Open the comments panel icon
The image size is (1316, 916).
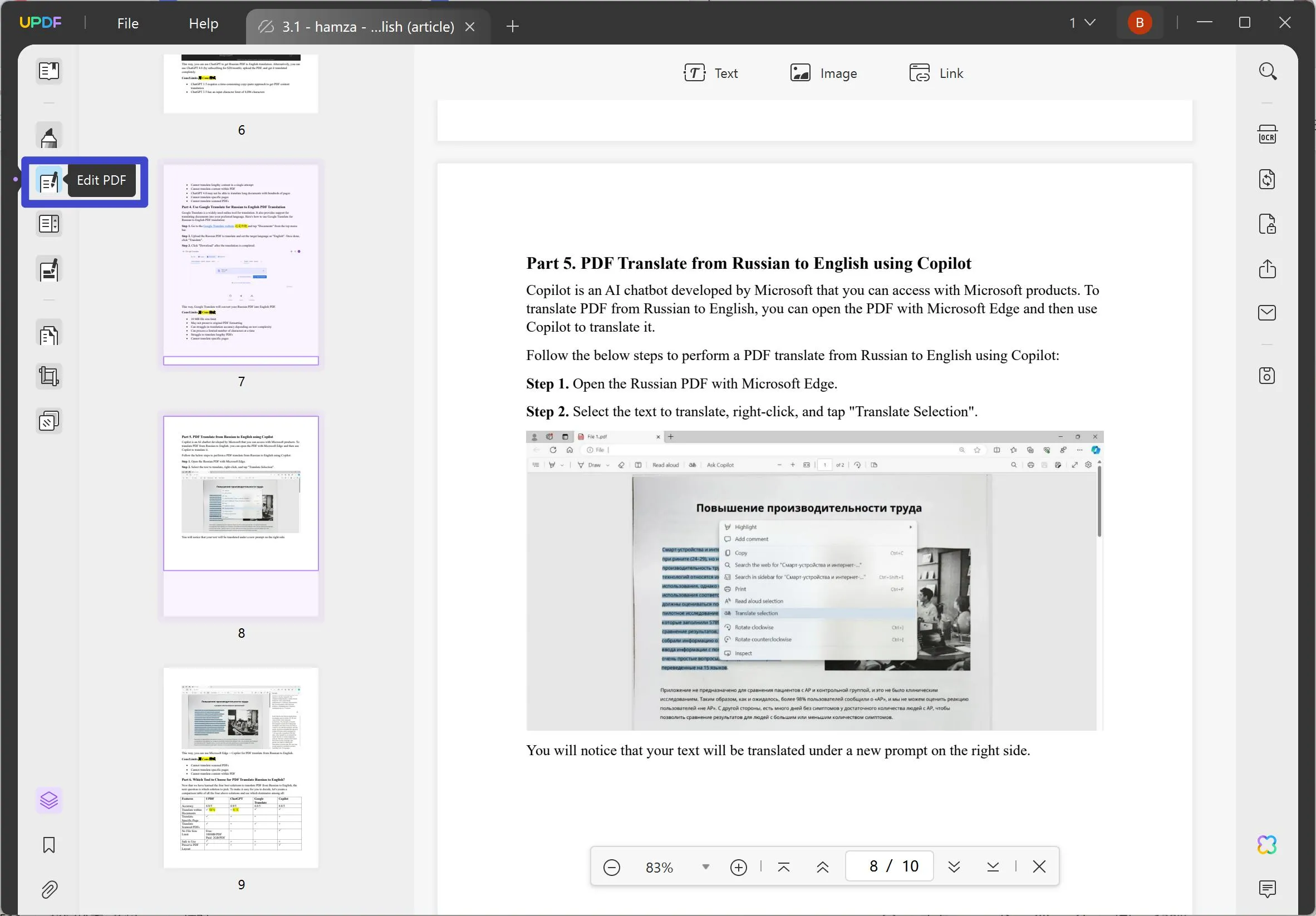(x=1267, y=889)
